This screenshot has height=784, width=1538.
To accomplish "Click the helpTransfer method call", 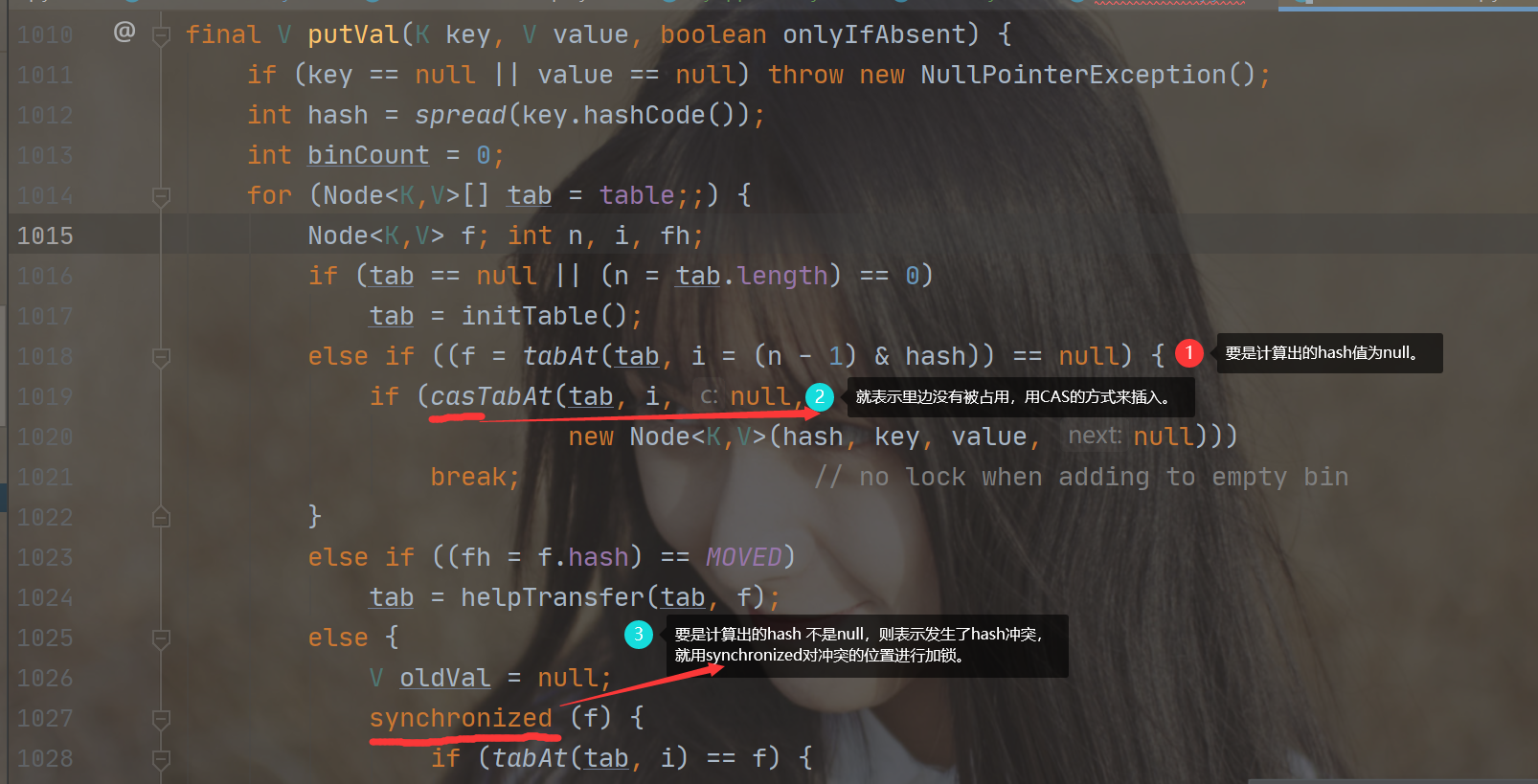I will (x=553, y=597).
